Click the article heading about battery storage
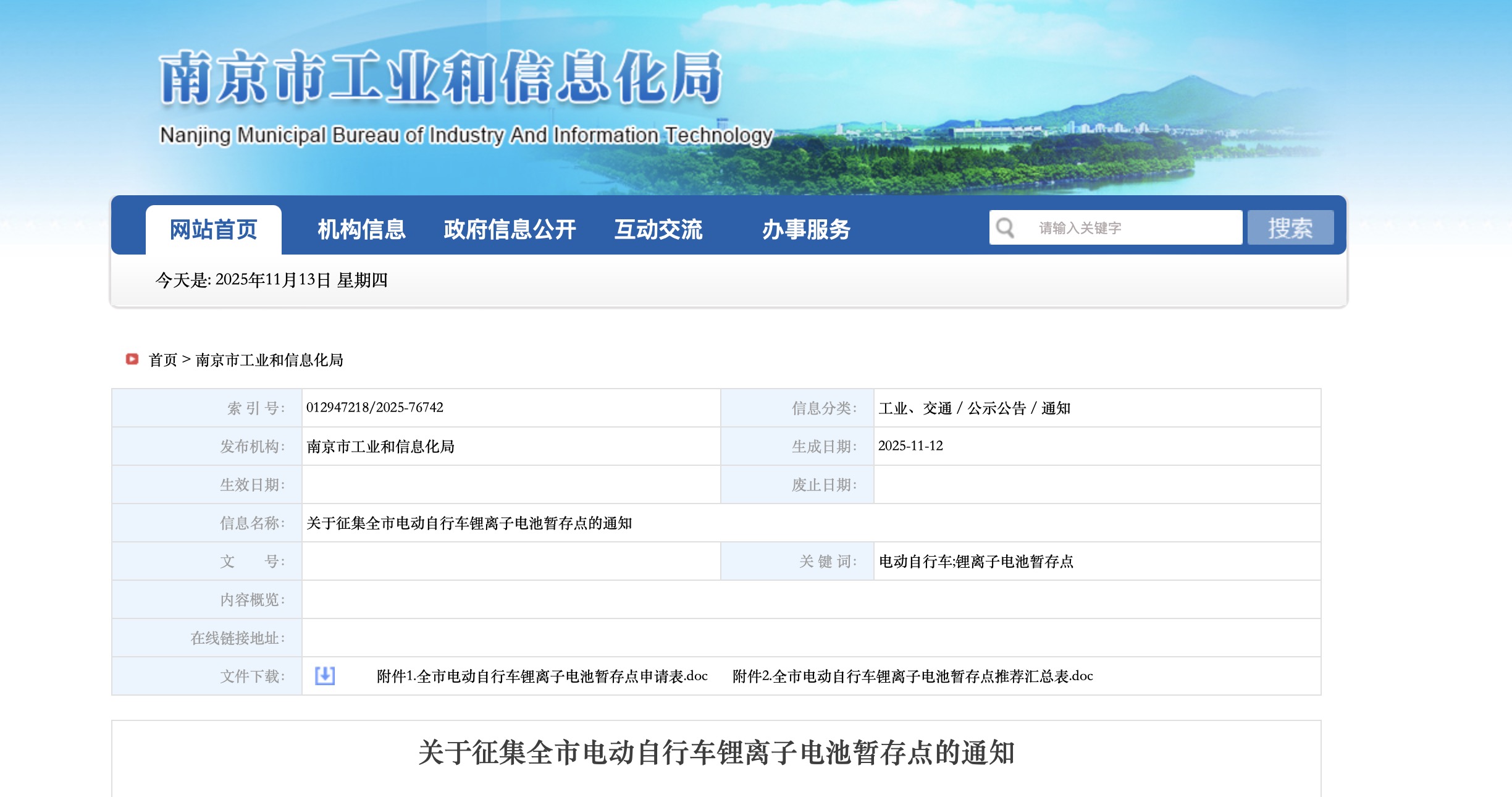This screenshot has width=1512, height=797. pos(716,753)
